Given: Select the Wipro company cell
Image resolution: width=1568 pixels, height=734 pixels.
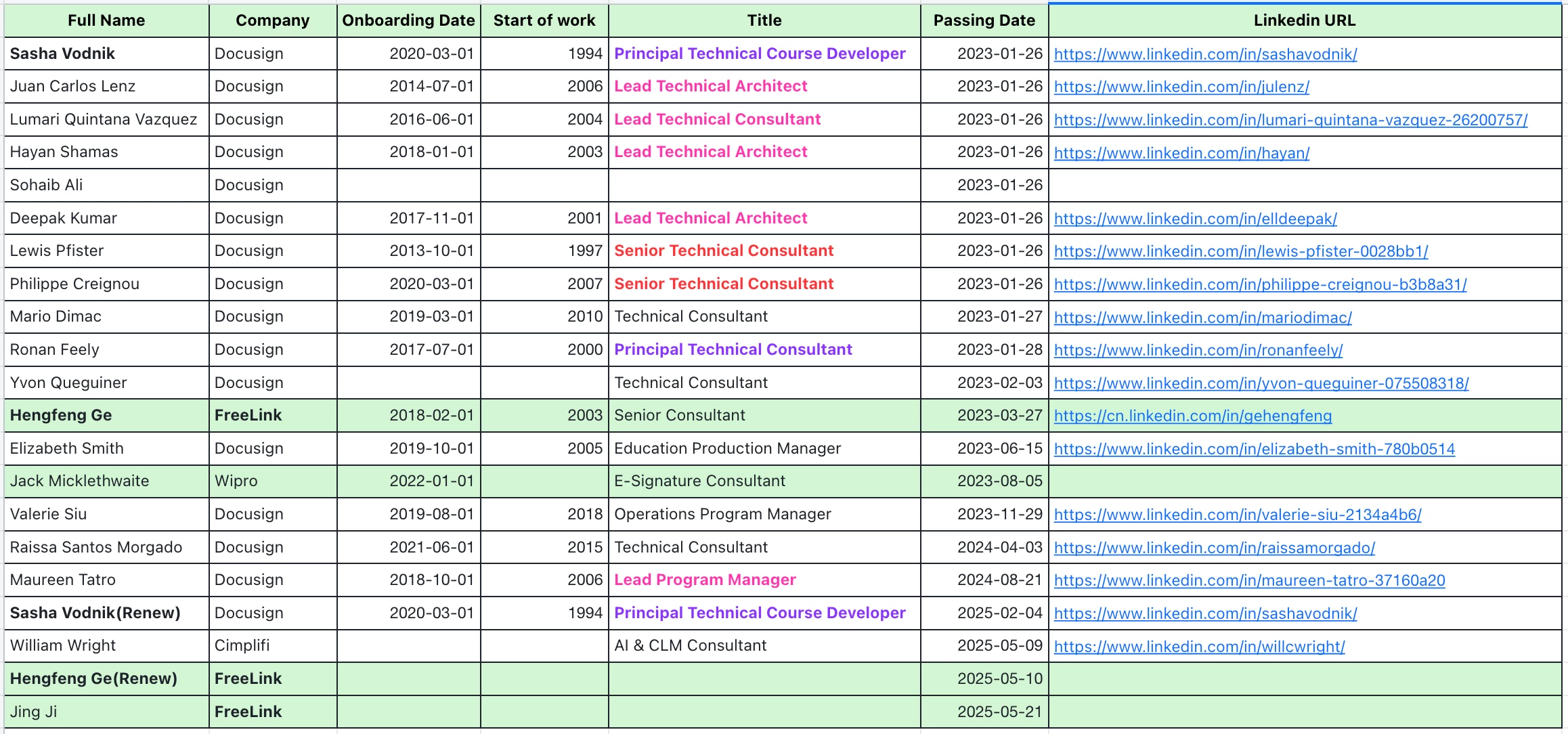Looking at the screenshot, I should point(273,481).
